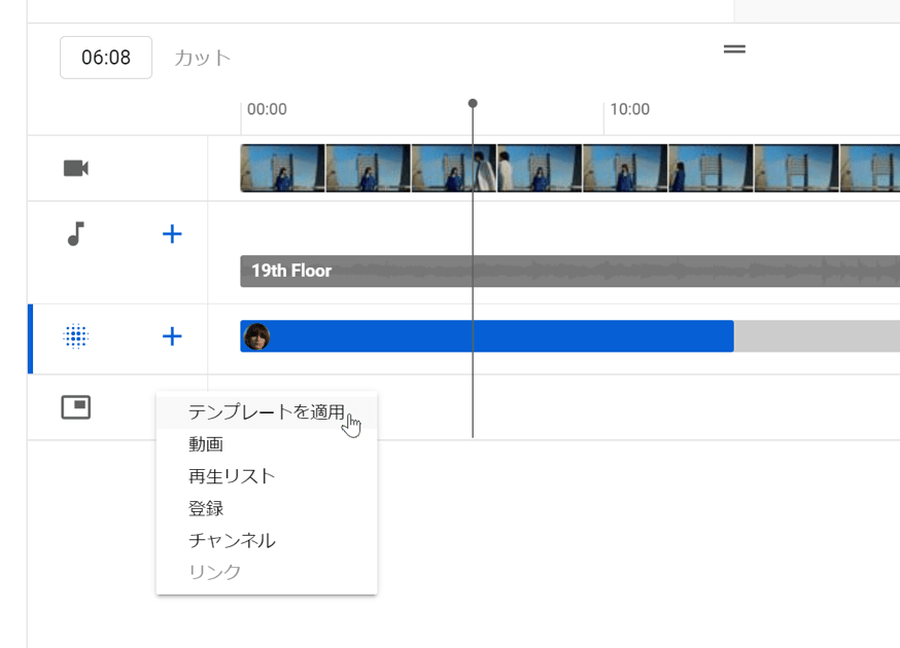The image size is (900, 648).
Task: Choose チャンネル element type
Action: click(x=232, y=540)
